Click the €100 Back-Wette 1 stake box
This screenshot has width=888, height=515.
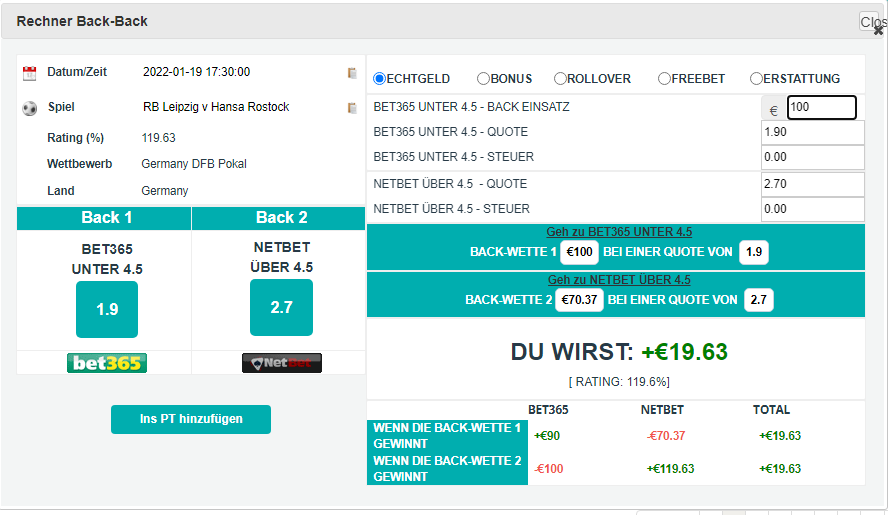click(579, 252)
